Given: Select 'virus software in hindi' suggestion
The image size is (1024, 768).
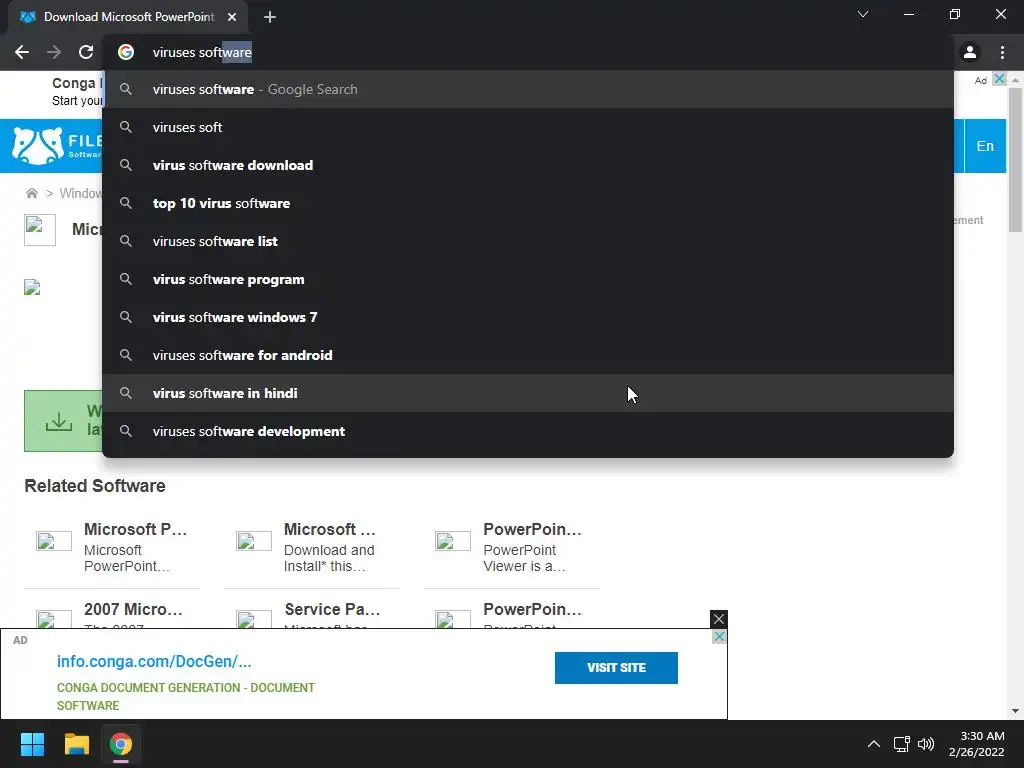Looking at the screenshot, I should [528, 393].
